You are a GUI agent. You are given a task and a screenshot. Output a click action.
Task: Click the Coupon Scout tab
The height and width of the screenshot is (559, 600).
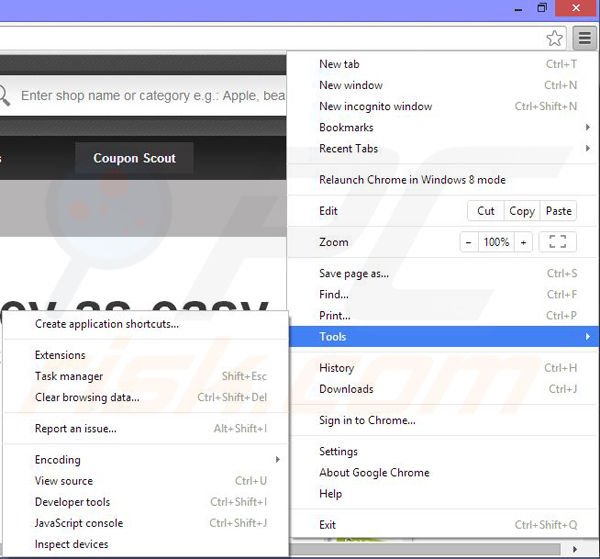pyautogui.click(x=134, y=158)
